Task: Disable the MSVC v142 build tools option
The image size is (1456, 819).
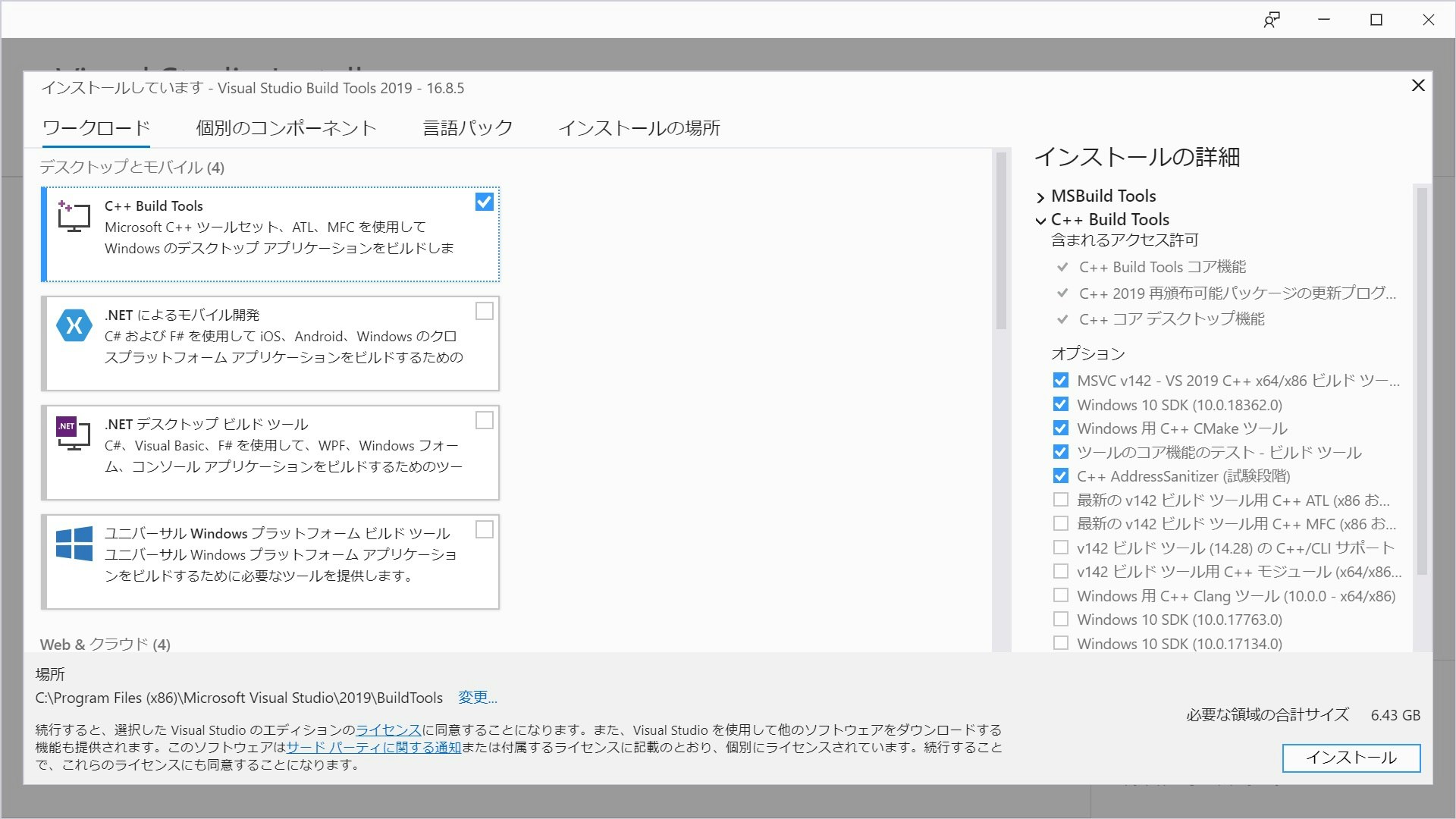Action: tap(1060, 381)
